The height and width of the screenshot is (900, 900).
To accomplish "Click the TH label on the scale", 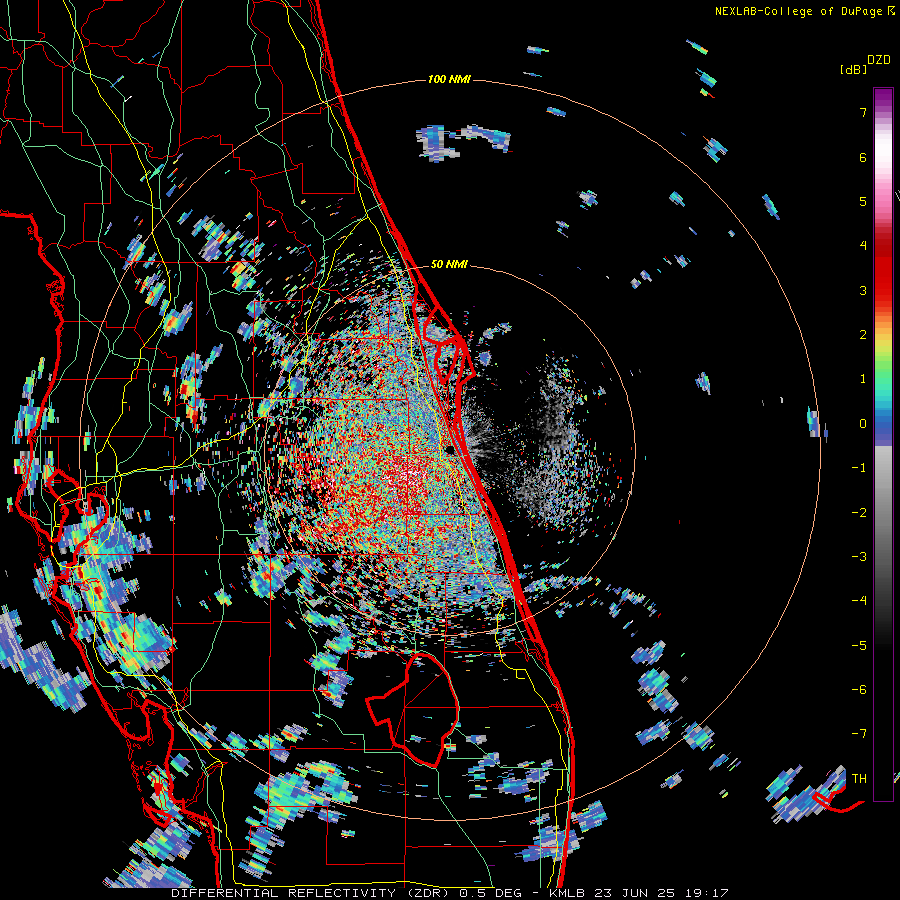I will pos(859,778).
